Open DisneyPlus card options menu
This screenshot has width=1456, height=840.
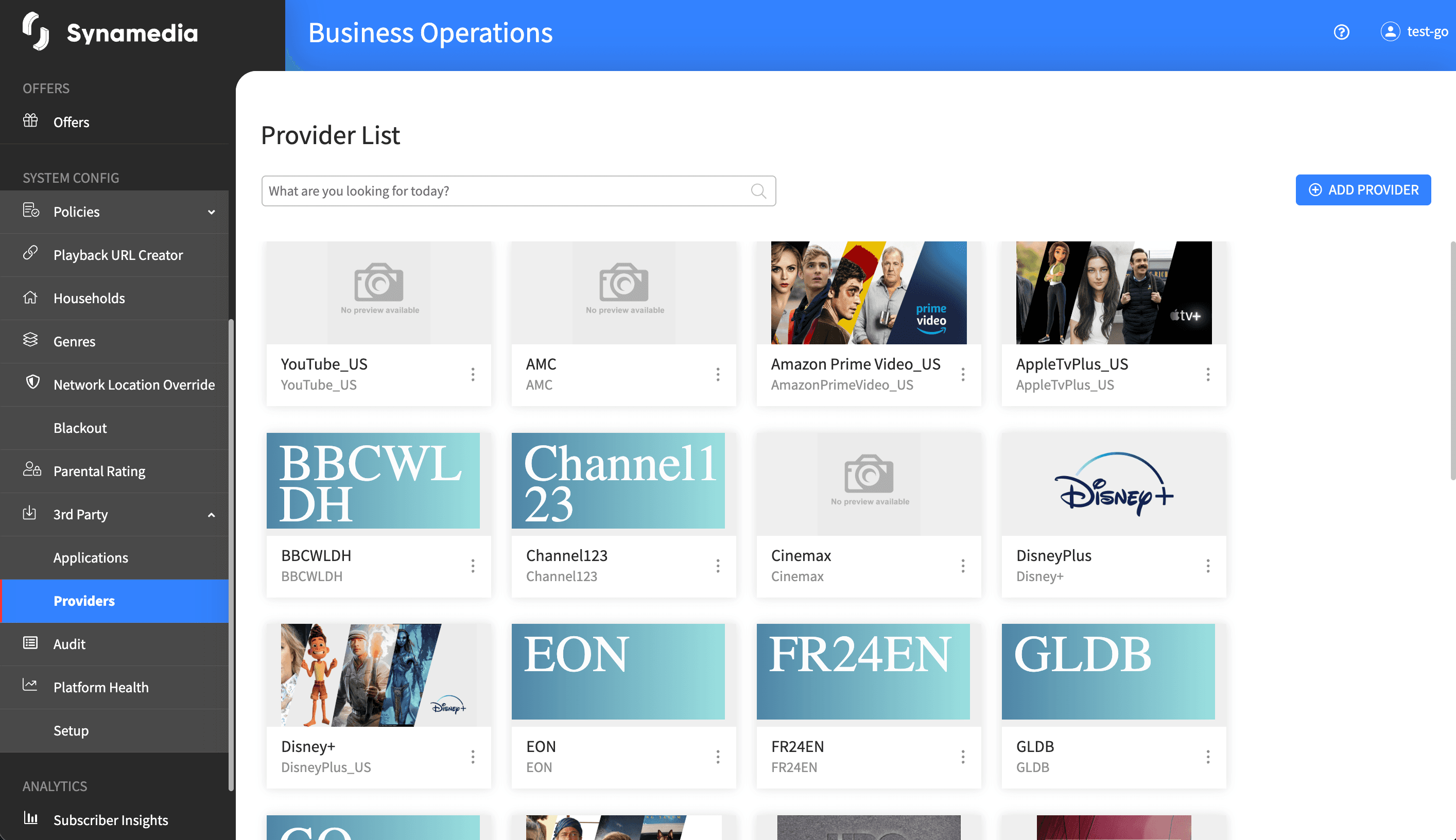click(1208, 566)
